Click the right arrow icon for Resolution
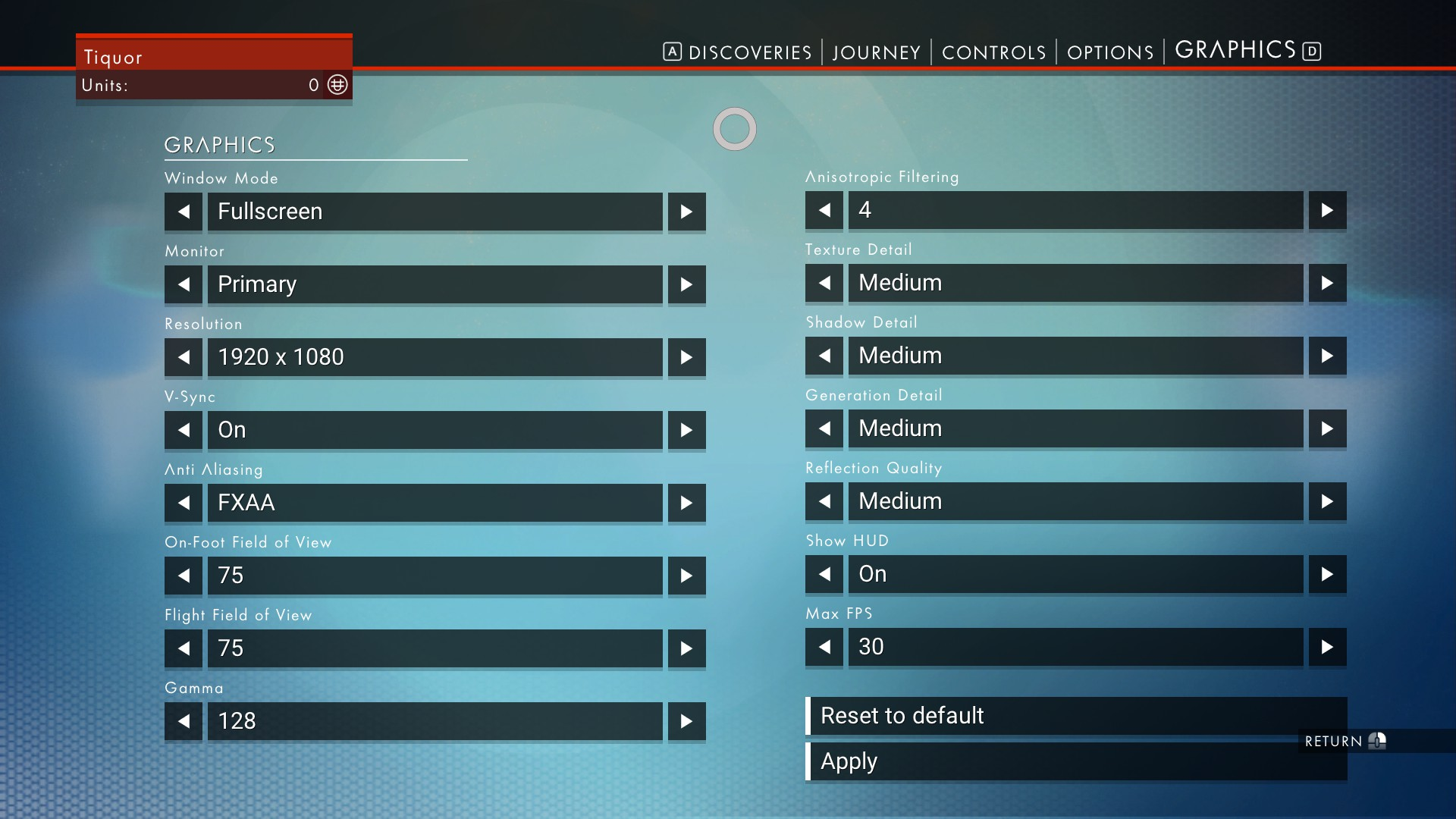 coord(687,356)
